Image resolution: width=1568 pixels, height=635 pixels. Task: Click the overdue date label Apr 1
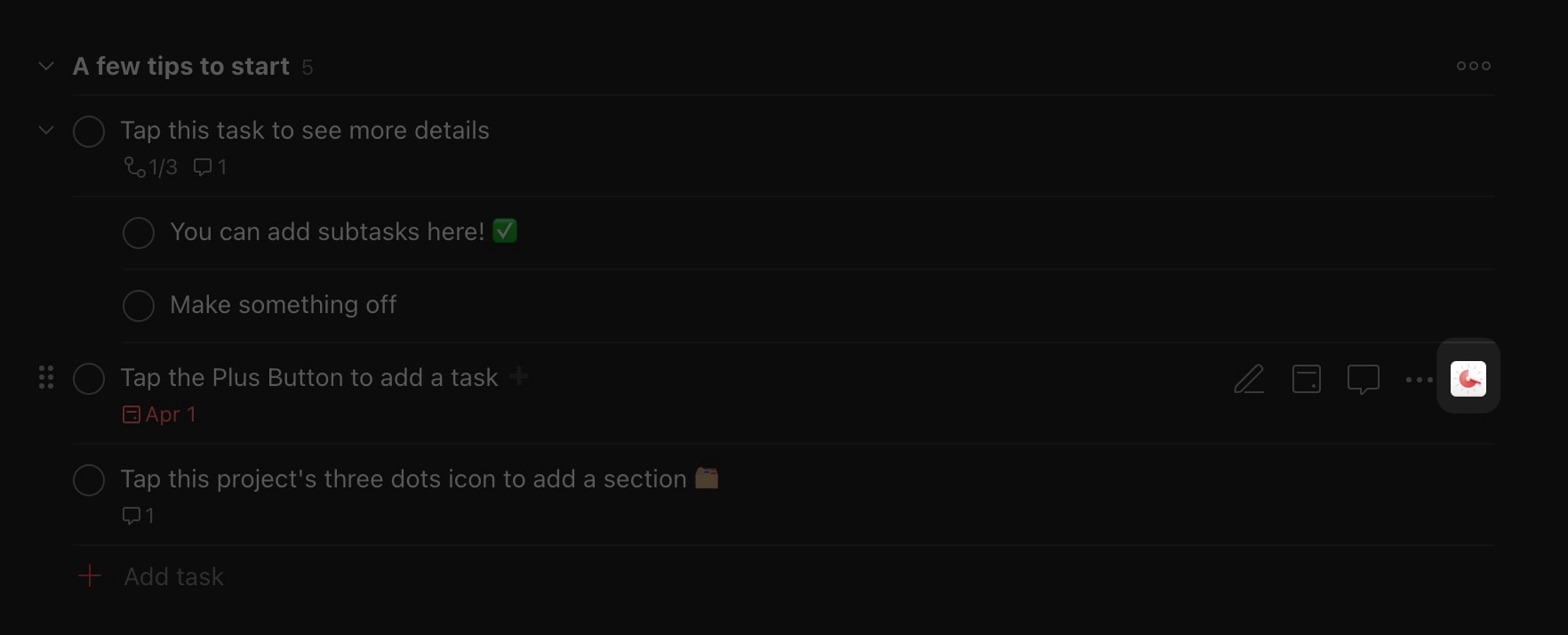point(171,414)
